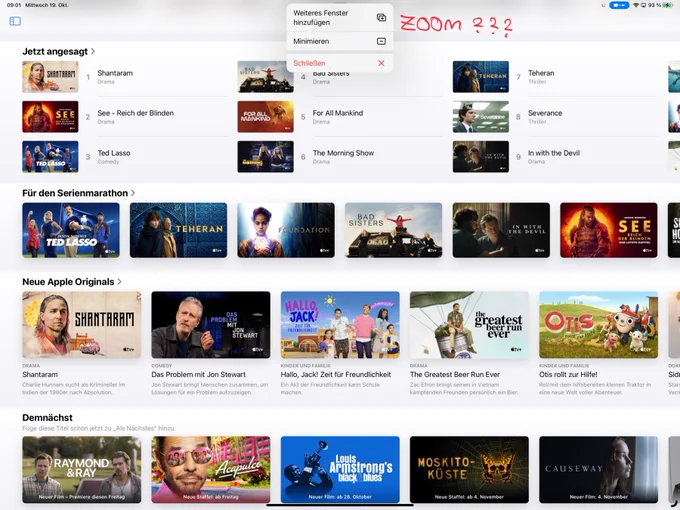This screenshot has width=680, height=510.
Task: Open 'Hallo, Jack!' poster
Action: coord(340,325)
